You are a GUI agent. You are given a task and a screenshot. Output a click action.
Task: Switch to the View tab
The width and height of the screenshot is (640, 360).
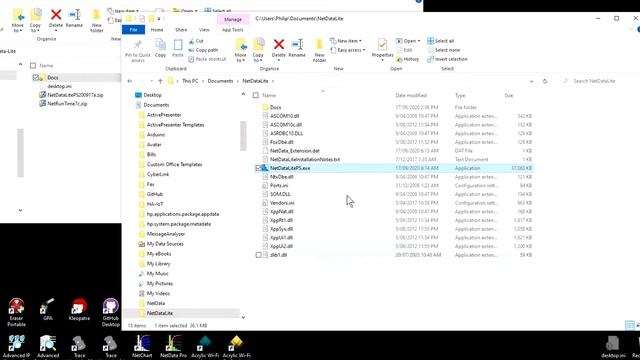coord(204,30)
